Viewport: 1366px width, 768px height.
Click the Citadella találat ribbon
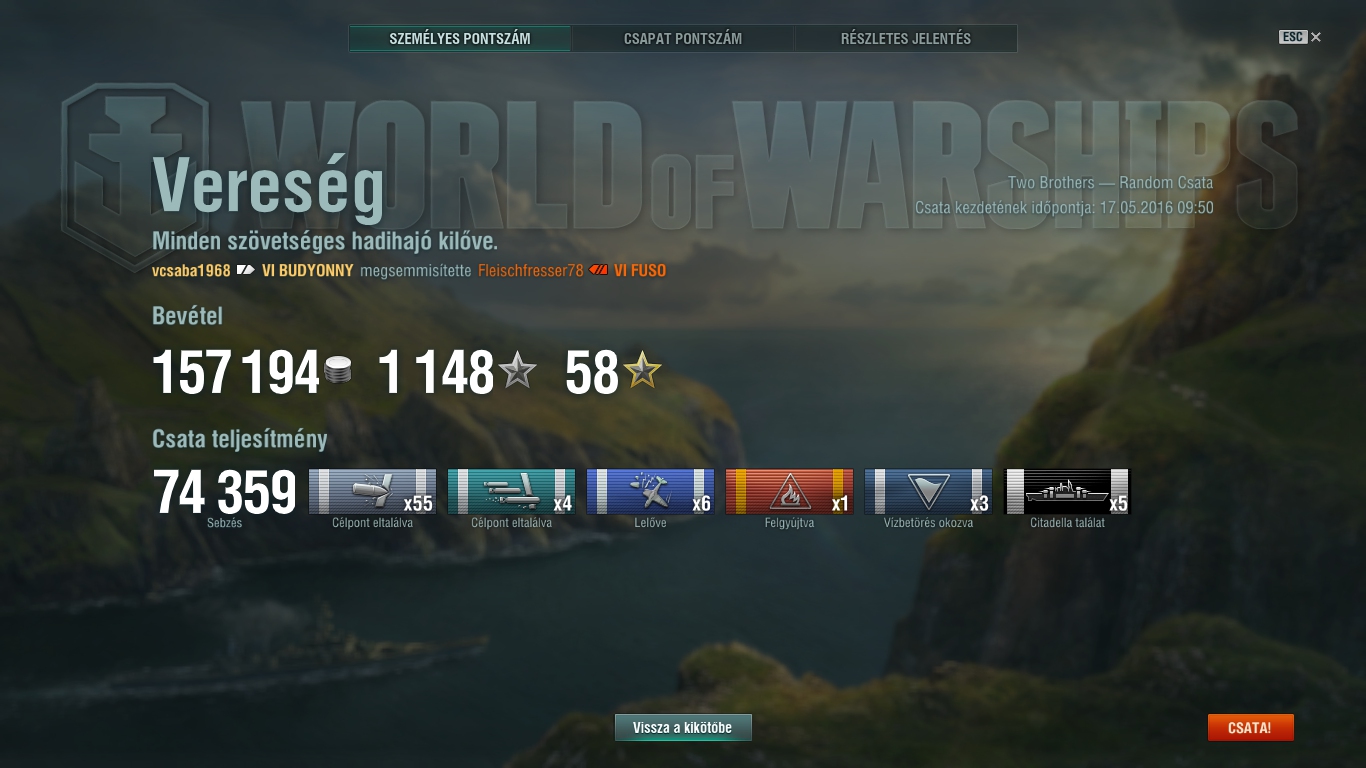[1067, 491]
